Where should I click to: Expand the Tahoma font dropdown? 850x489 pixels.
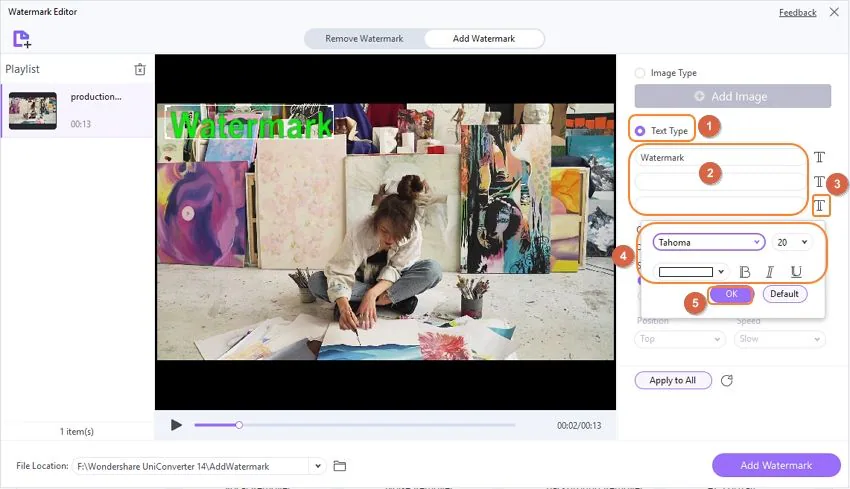pyautogui.click(x=709, y=242)
